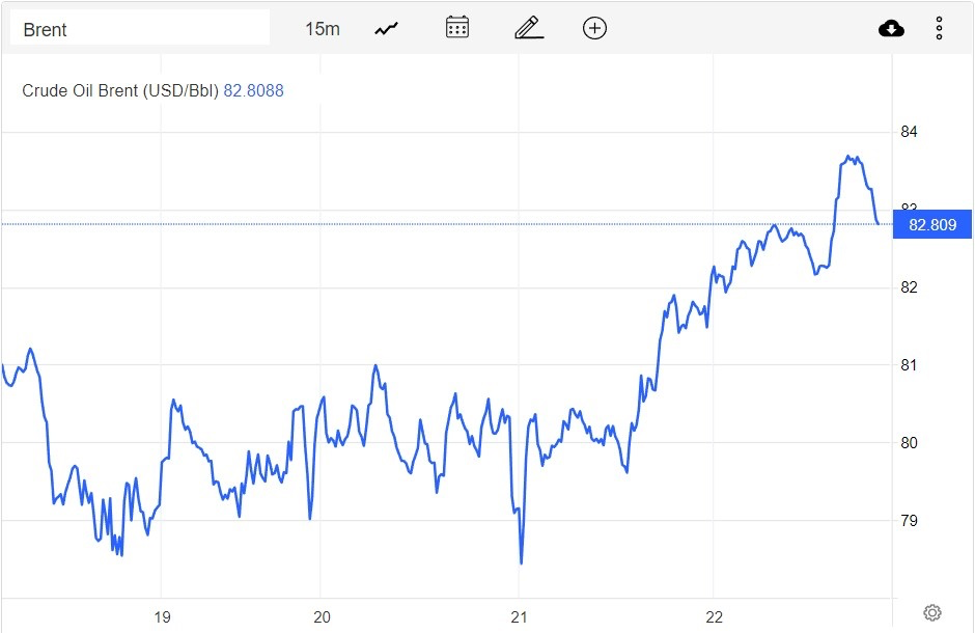Click the plus icon to add comparison
This screenshot has height=633, width=977.
pos(595,28)
